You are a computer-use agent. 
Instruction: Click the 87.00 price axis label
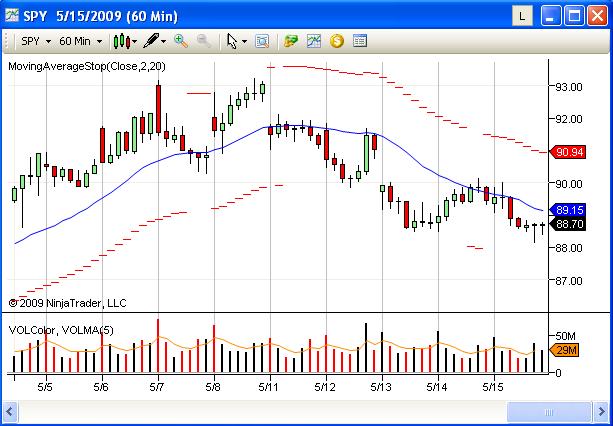click(x=568, y=281)
